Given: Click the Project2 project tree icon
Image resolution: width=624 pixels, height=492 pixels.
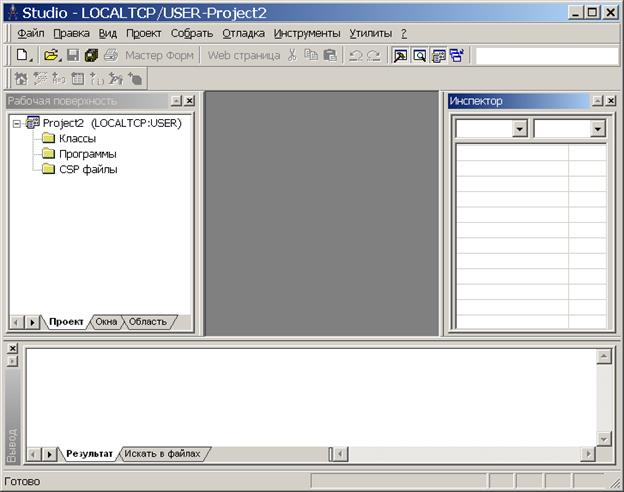Looking at the screenshot, I should [33, 123].
